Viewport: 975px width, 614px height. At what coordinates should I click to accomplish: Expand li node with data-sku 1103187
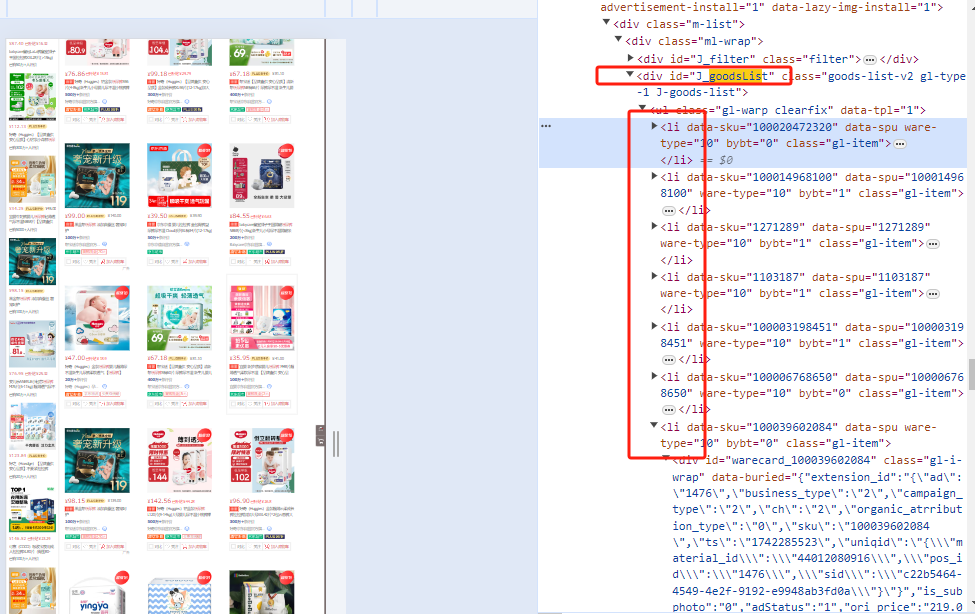point(654,276)
